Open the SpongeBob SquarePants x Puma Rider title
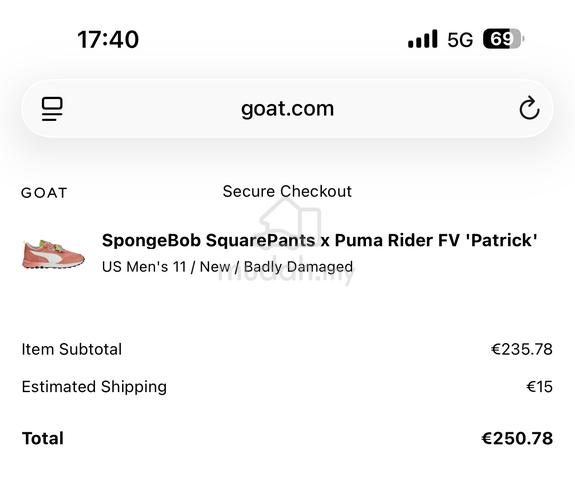The width and height of the screenshot is (575, 480). (x=319, y=241)
